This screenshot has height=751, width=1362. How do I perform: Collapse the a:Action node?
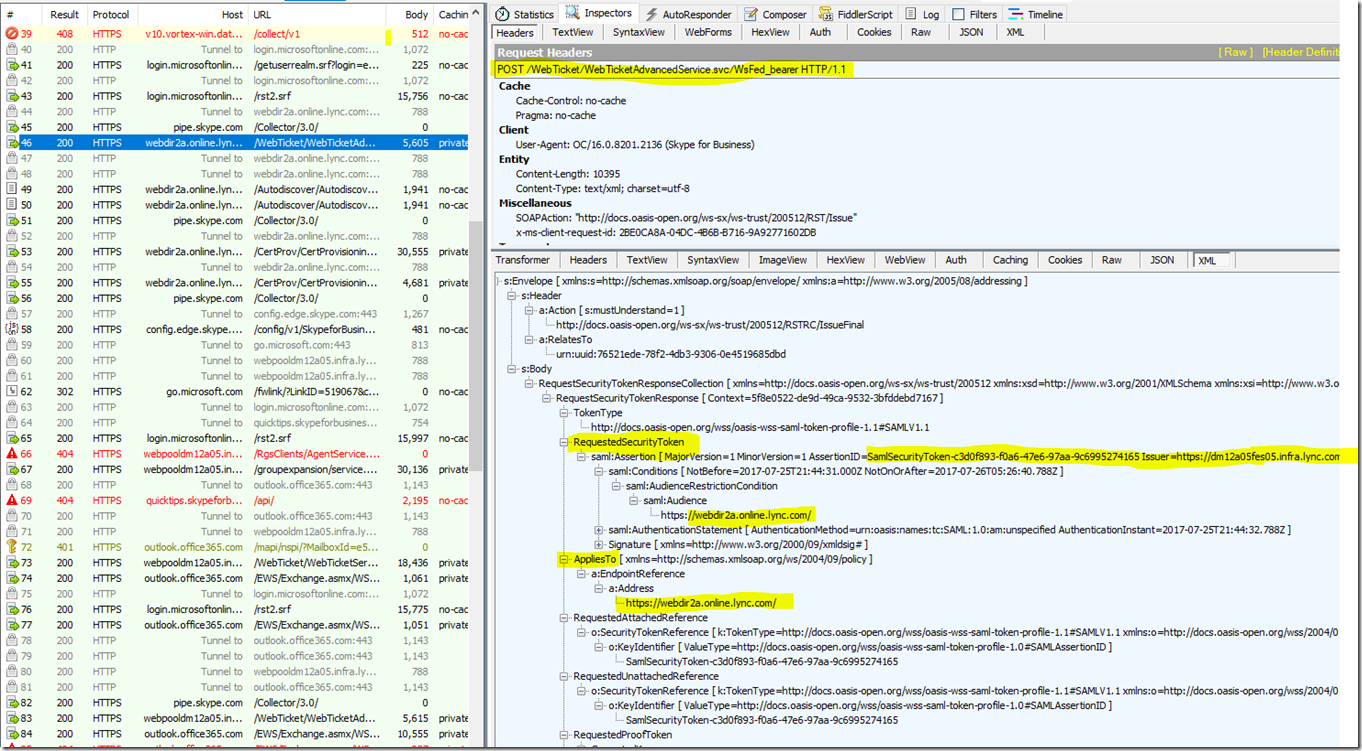tap(529, 310)
